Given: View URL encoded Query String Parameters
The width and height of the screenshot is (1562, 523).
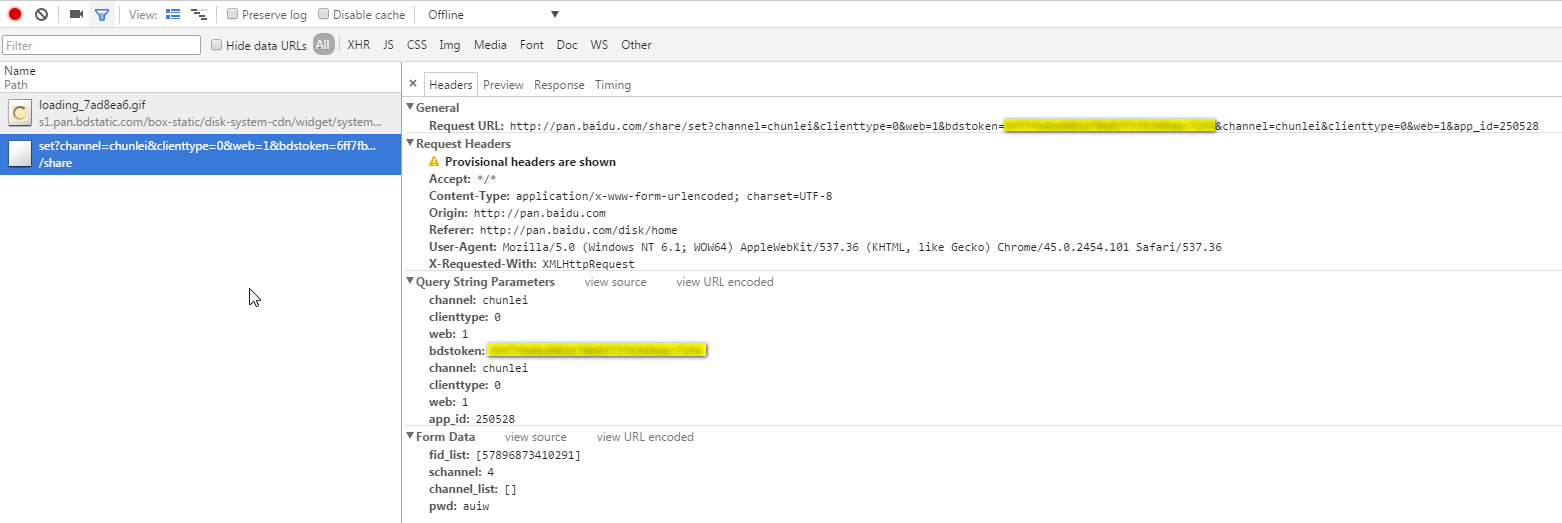Looking at the screenshot, I should point(725,282).
